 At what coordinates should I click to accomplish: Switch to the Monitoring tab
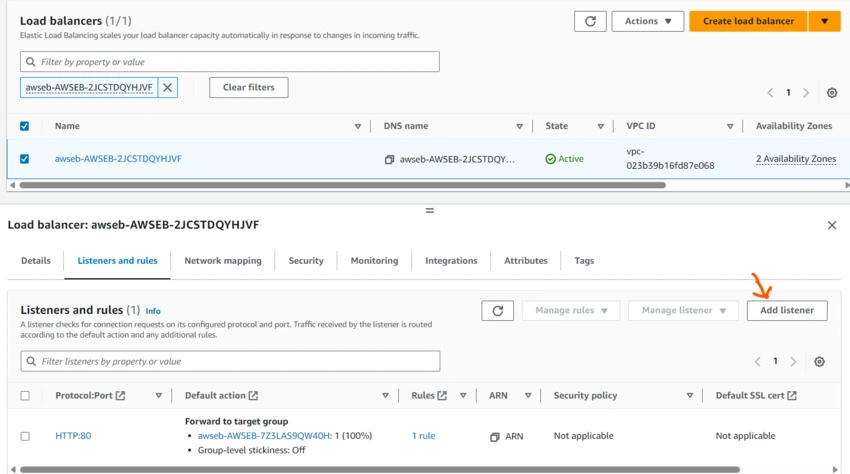pos(374,261)
